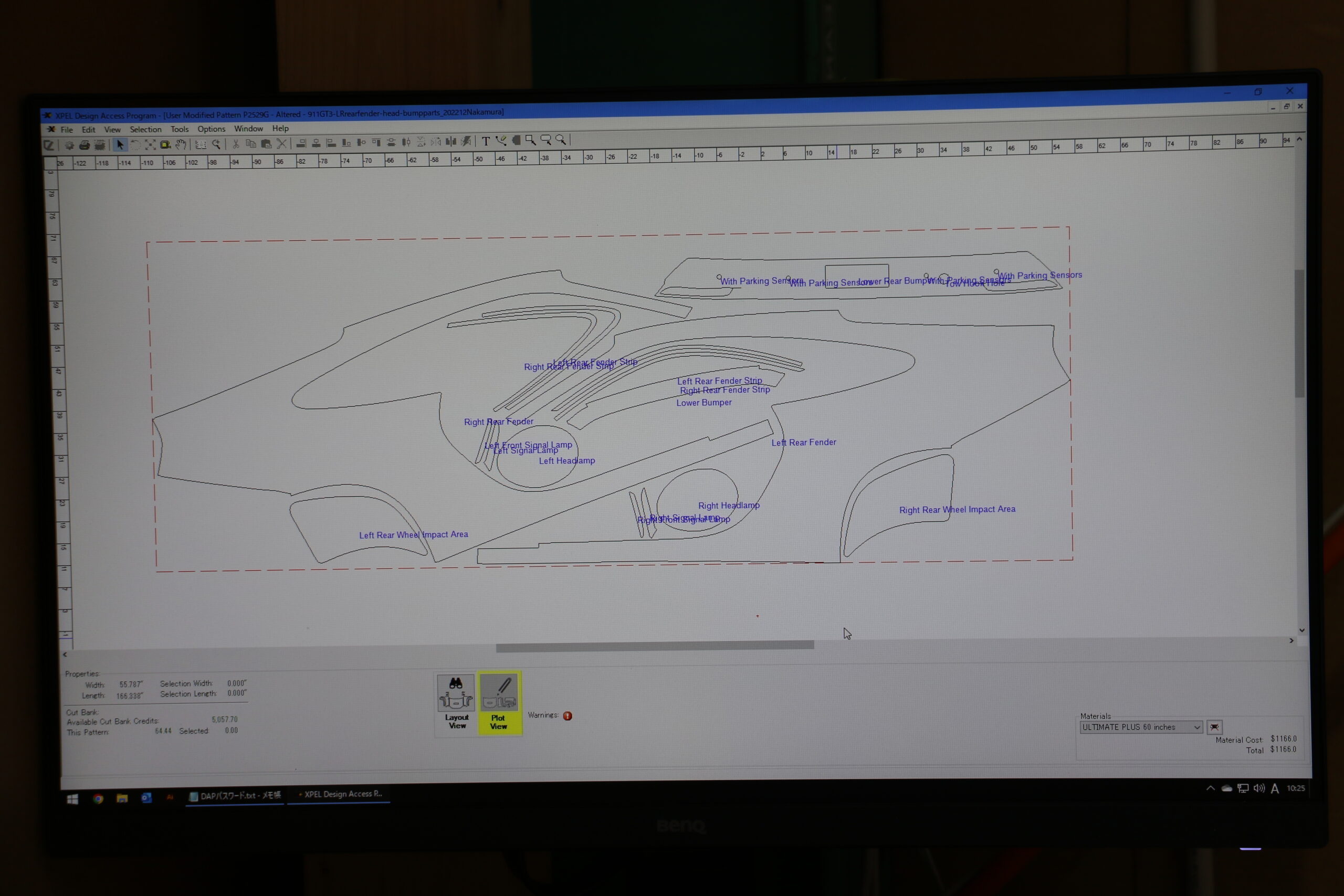
Task: Toggle the Plot View button
Action: [x=499, y=703]
